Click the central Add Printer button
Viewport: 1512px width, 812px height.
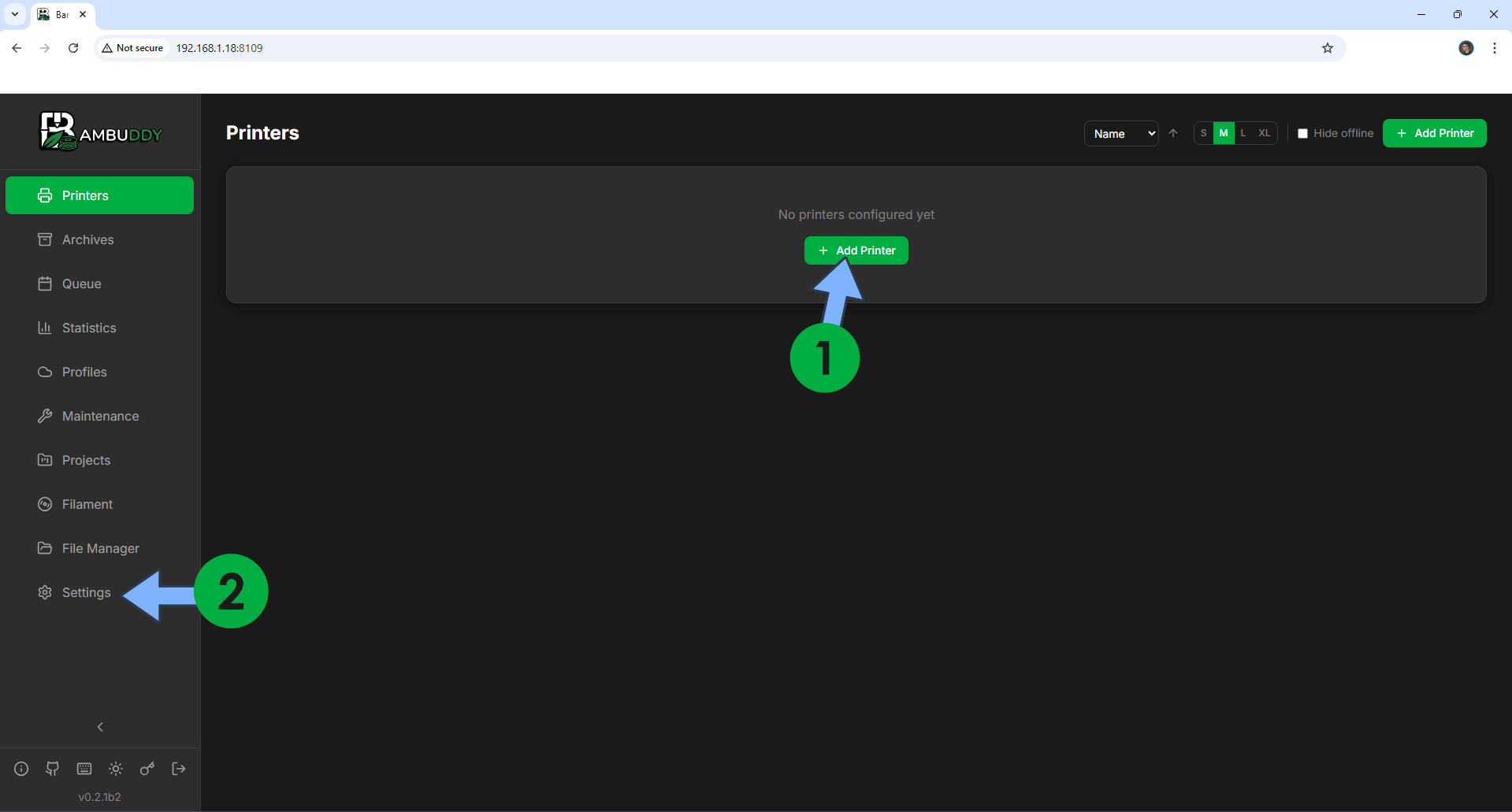tap(856, 250)
